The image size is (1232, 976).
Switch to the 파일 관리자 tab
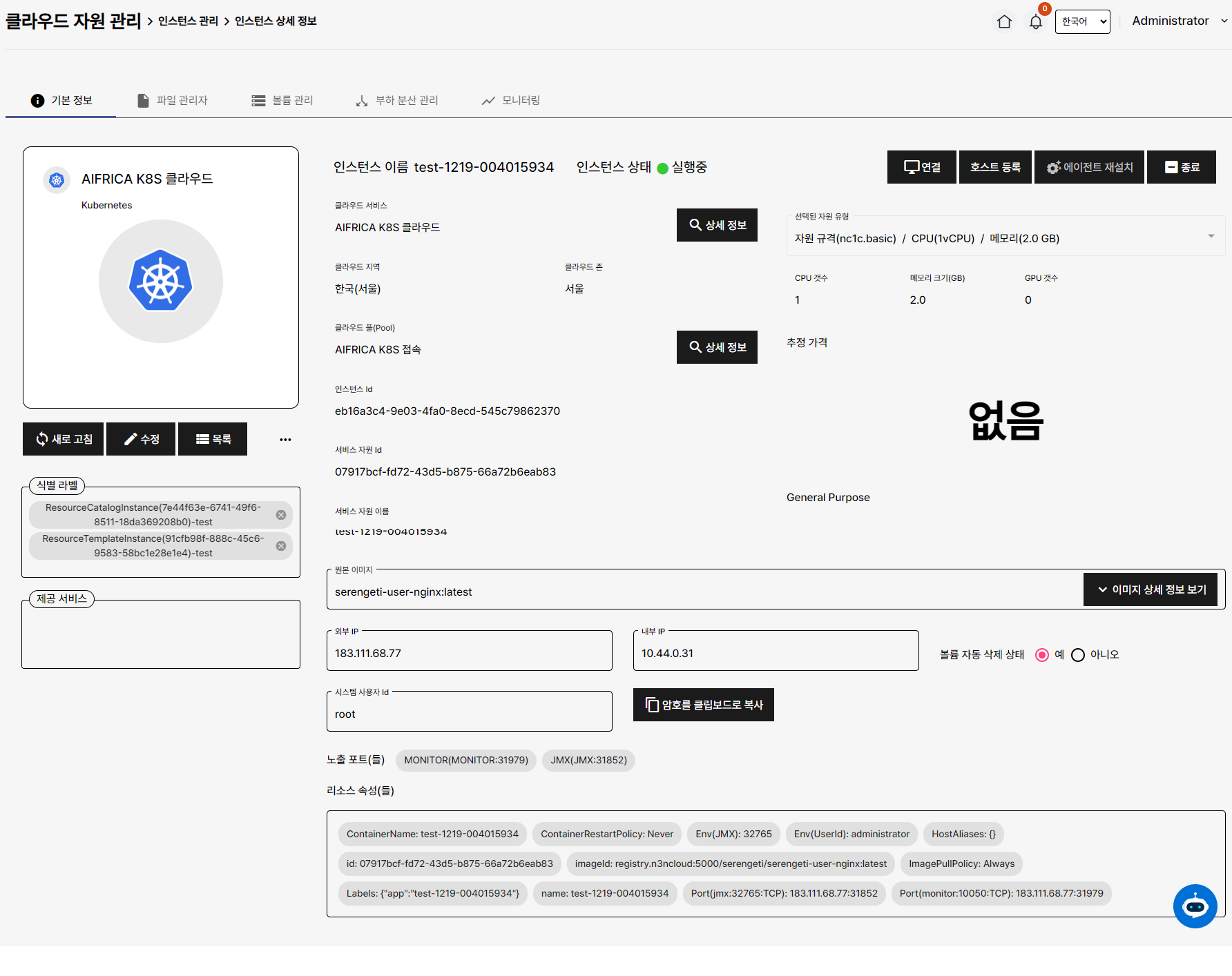tap(173, 100)
